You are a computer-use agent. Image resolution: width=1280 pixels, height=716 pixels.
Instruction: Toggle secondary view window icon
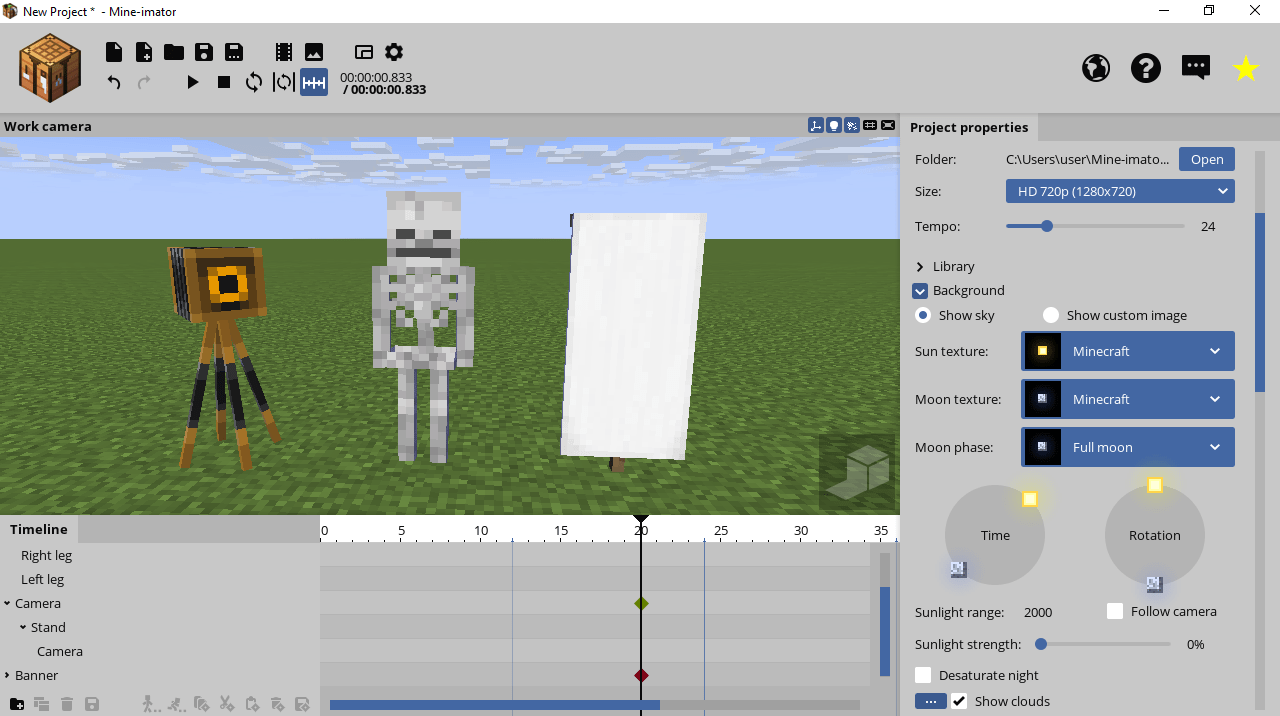tap(364, 52)
